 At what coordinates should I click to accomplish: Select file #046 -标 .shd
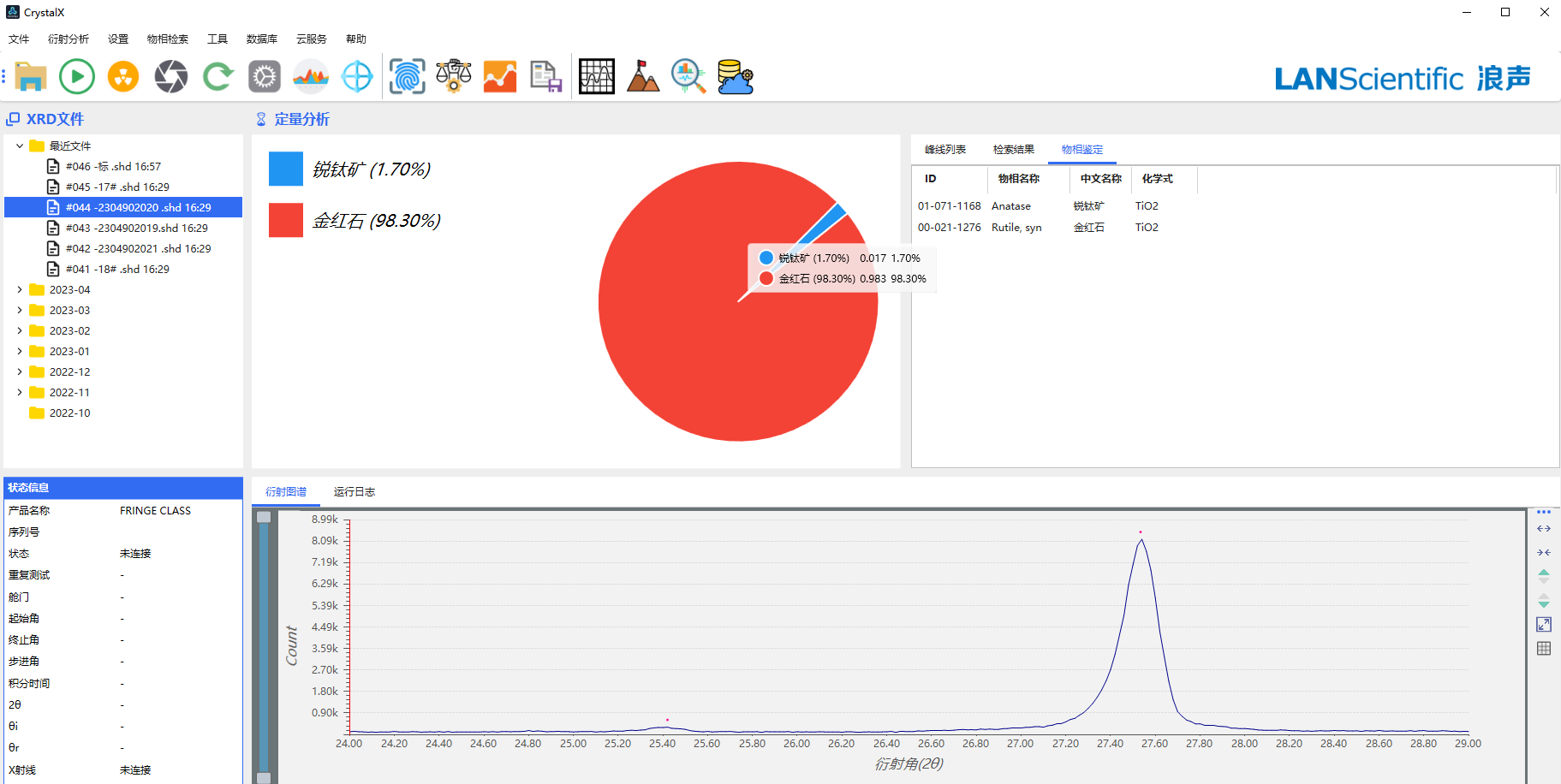pos(113,167)
